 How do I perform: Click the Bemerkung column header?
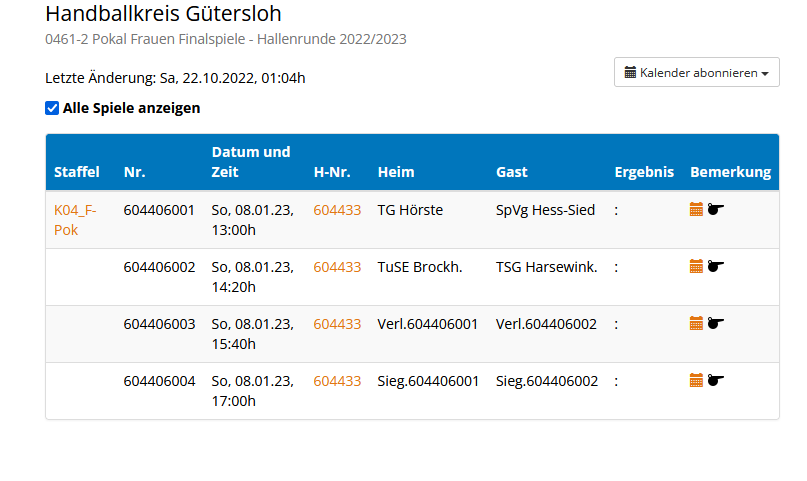point(730,172)
